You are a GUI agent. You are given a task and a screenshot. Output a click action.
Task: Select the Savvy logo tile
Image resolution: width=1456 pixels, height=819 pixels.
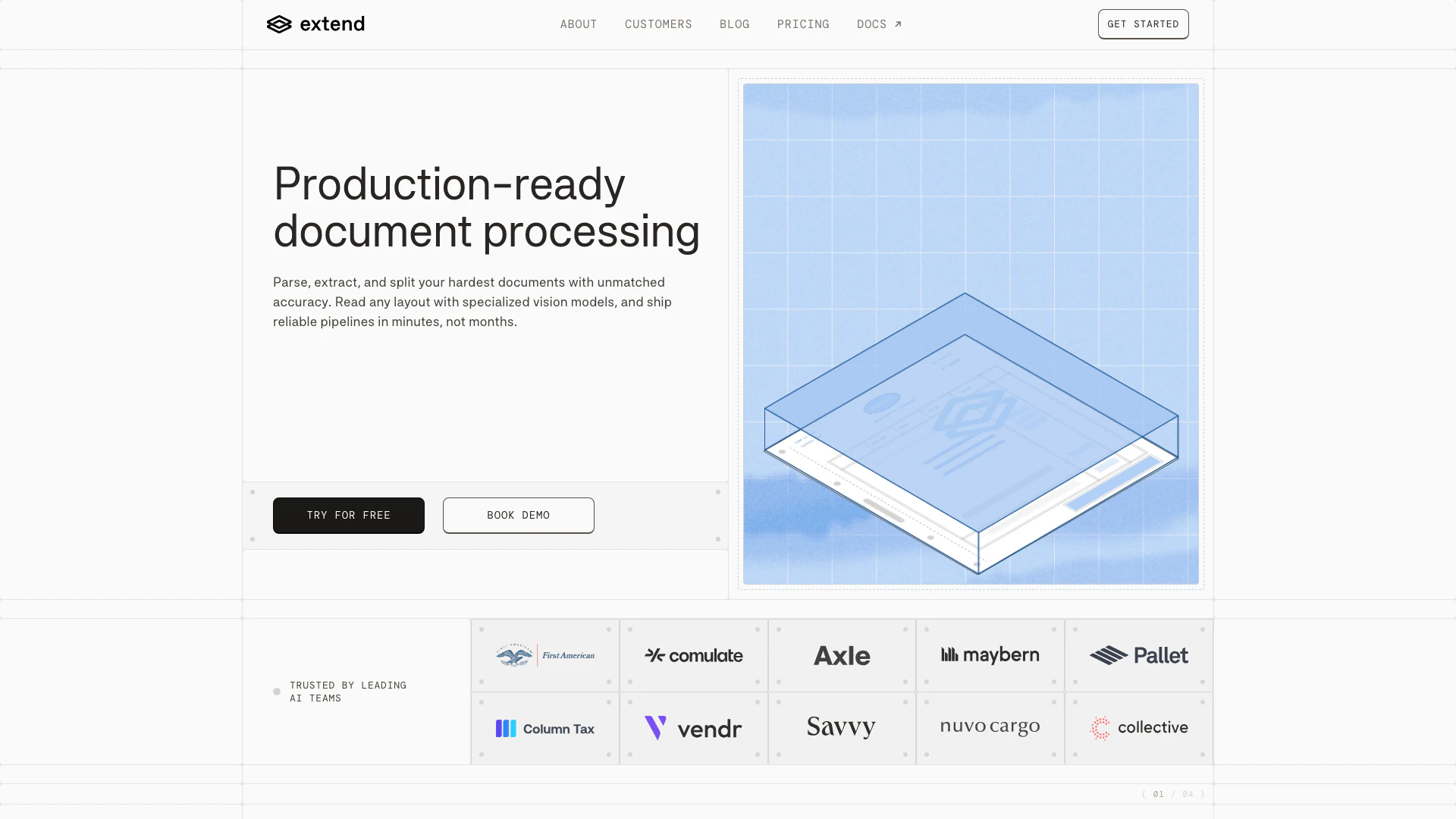coord(842,727)
